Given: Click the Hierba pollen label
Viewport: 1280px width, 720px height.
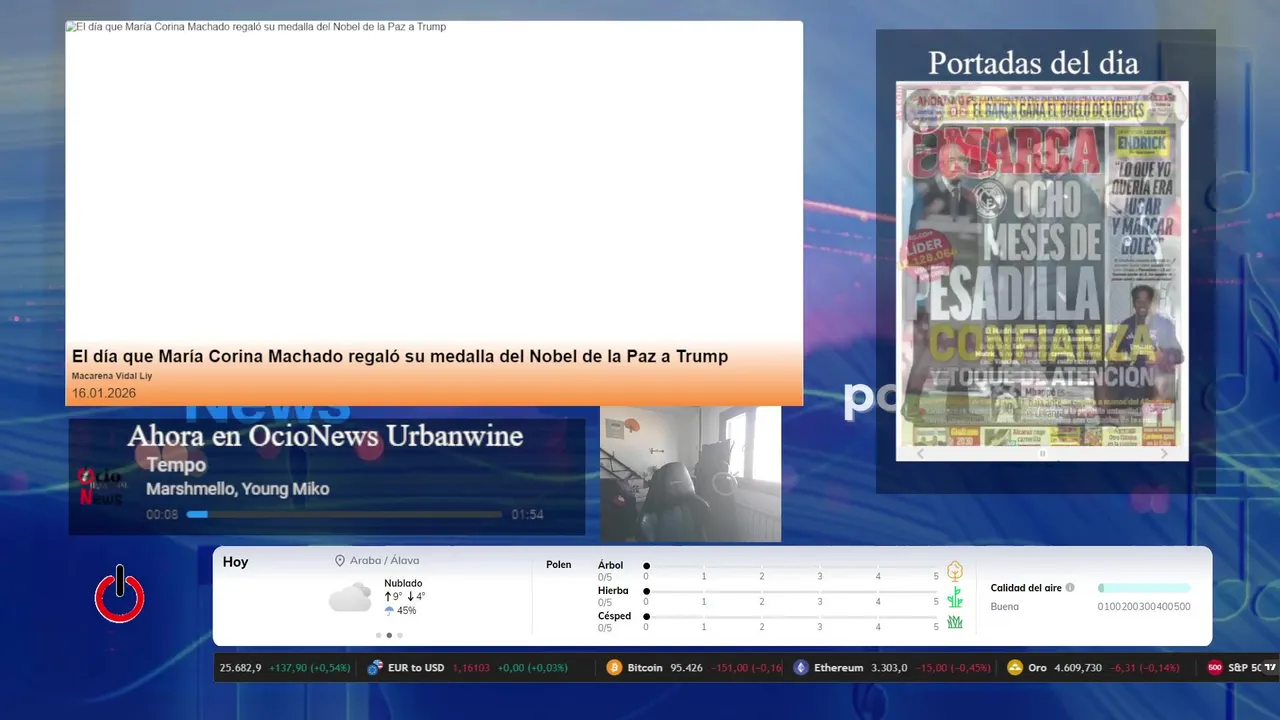Looking at the screenshot, I should 613,591.
